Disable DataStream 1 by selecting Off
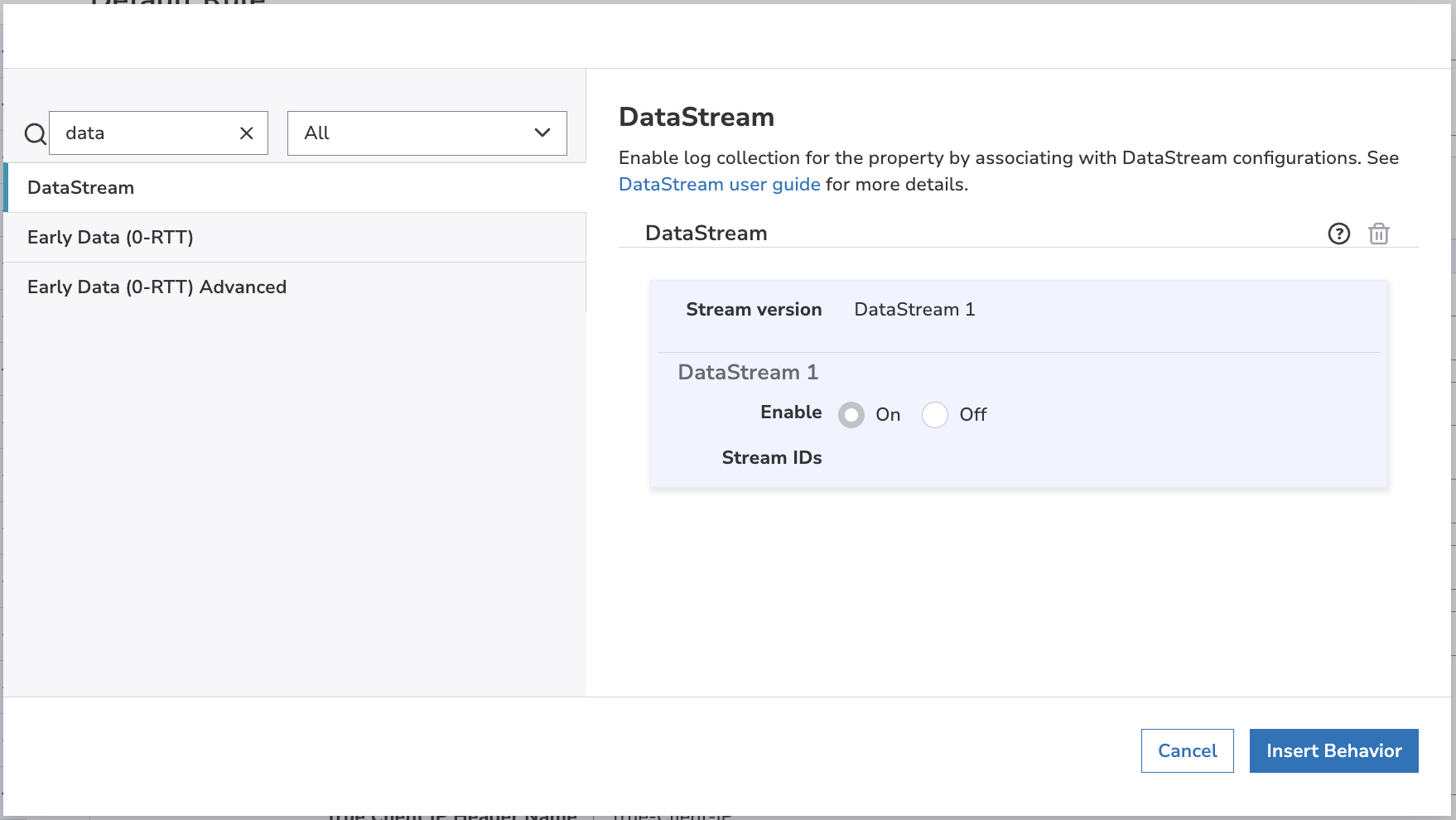This screenshot has width=1456, height=820. click(935, 415)
